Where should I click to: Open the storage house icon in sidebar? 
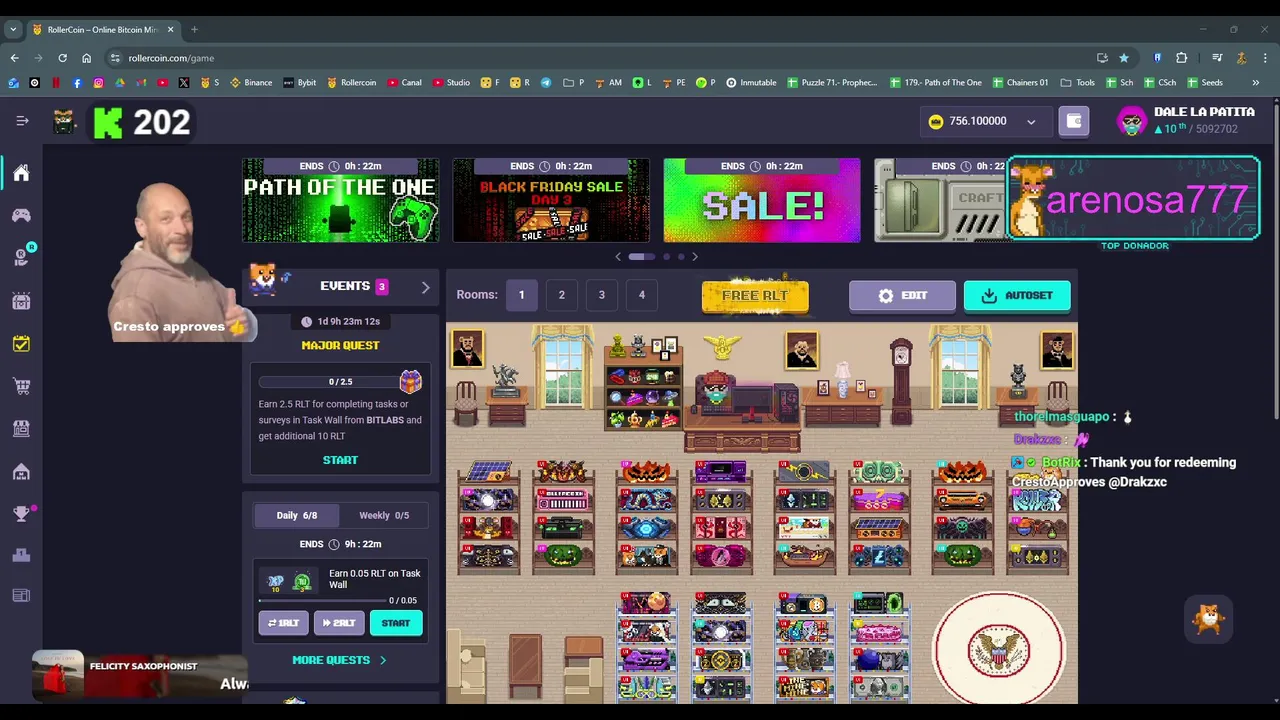click(x=21, y=471)
